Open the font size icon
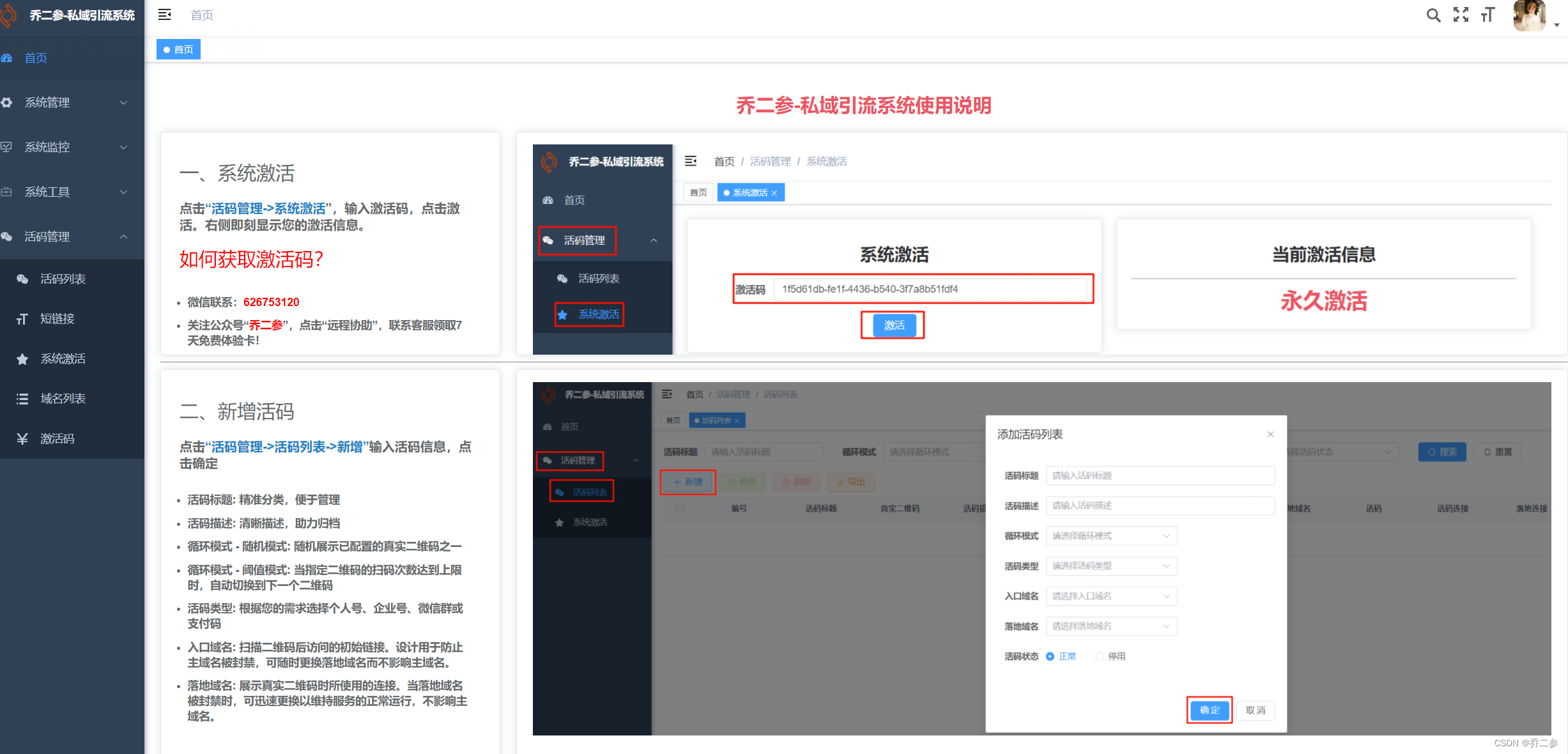 click(1487, 15)
